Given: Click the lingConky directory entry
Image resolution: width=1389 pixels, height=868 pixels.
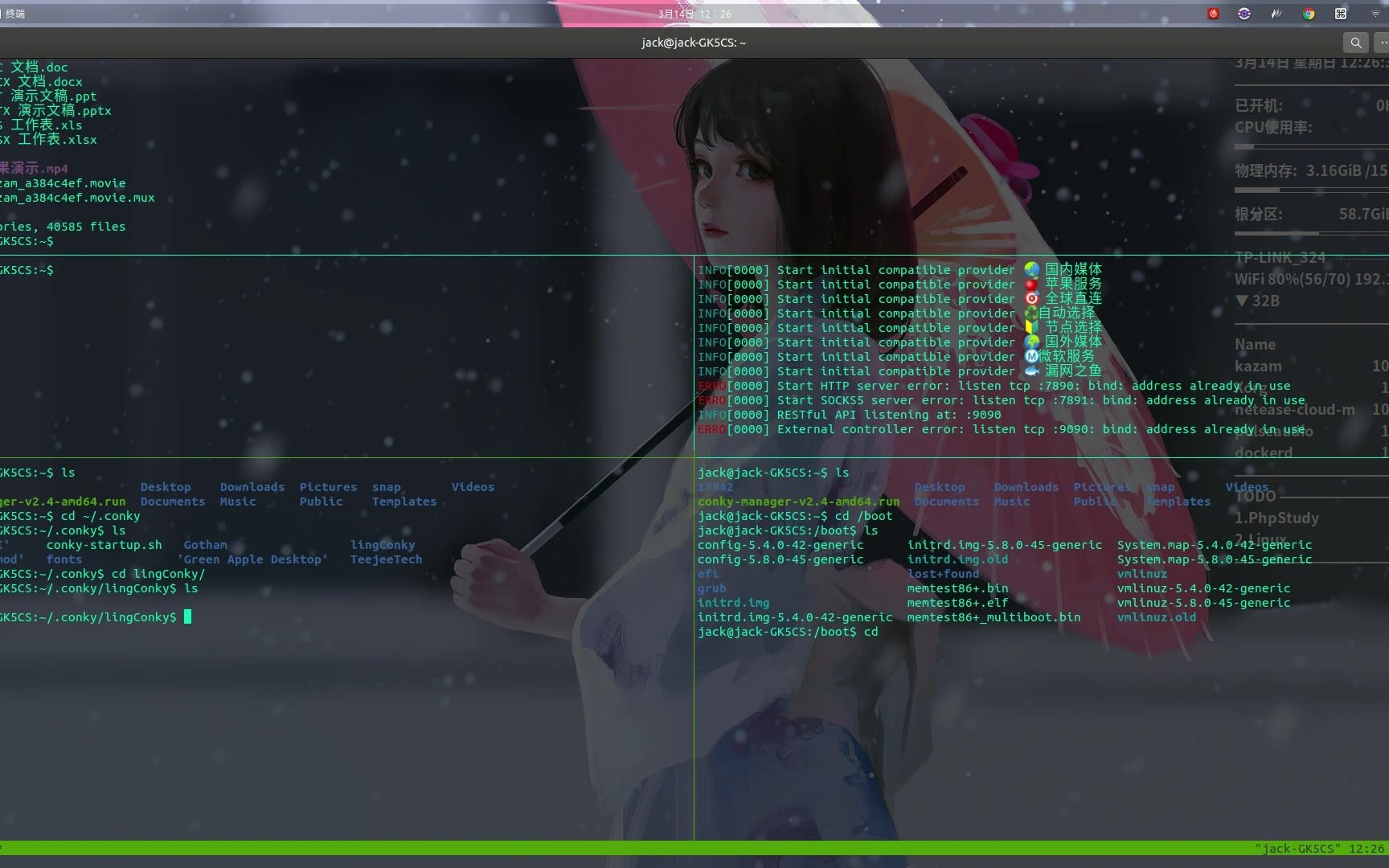Looking at the screenshot, I should (x=383, y=545).
